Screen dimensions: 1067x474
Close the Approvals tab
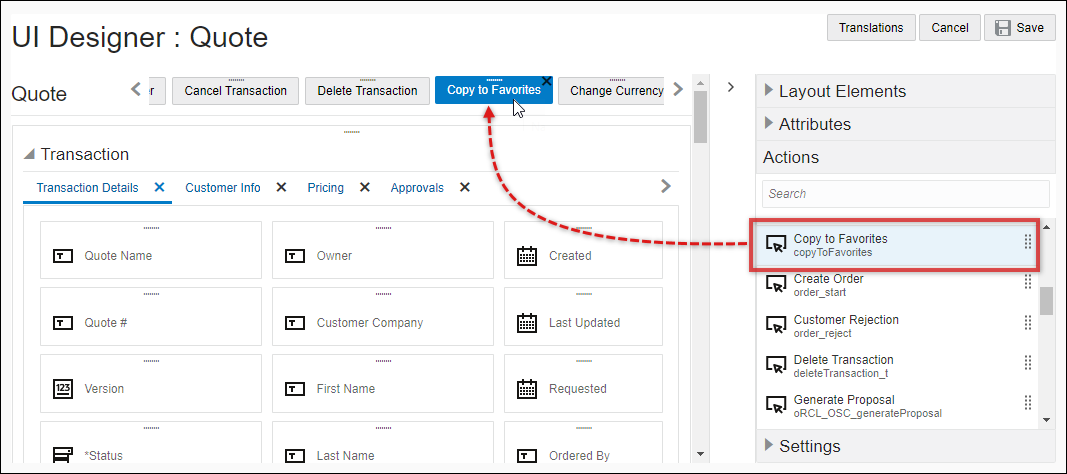465,187
